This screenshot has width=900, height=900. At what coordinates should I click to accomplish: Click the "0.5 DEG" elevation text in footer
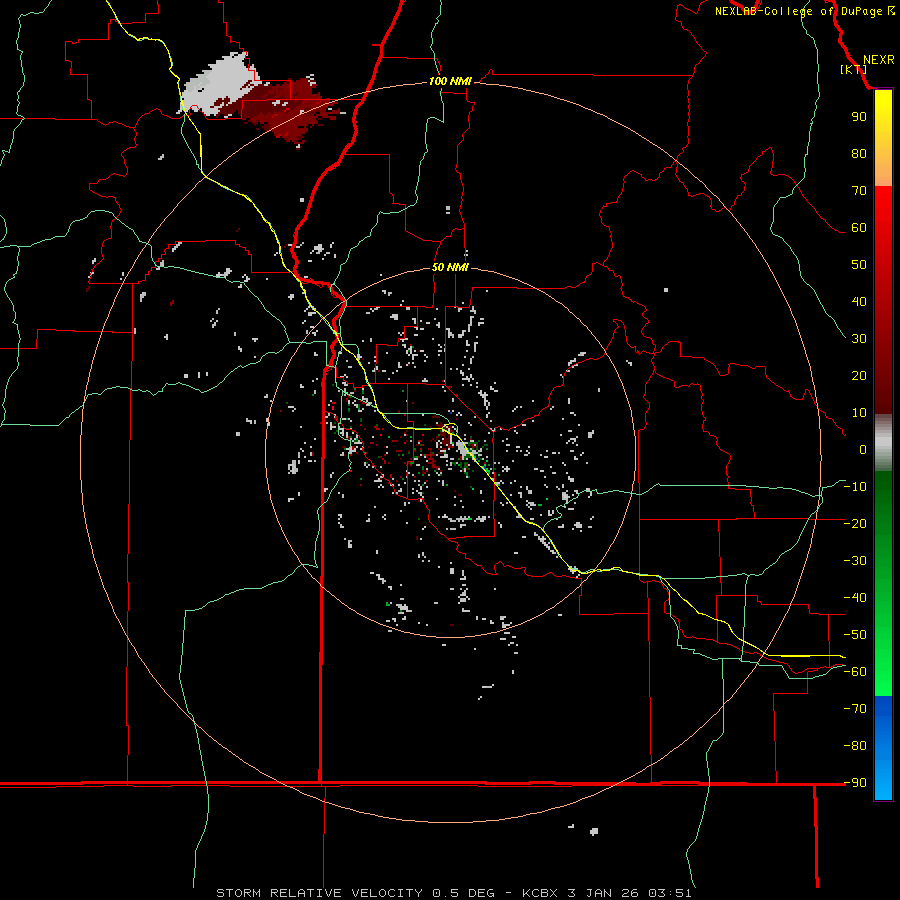point(463,893)
